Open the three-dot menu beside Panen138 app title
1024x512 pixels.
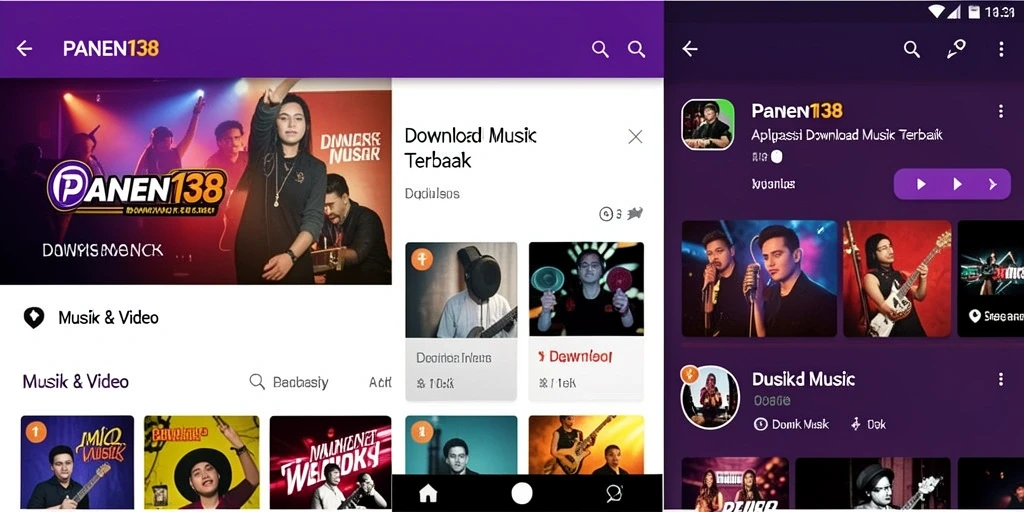click(x=1000, y=111)
